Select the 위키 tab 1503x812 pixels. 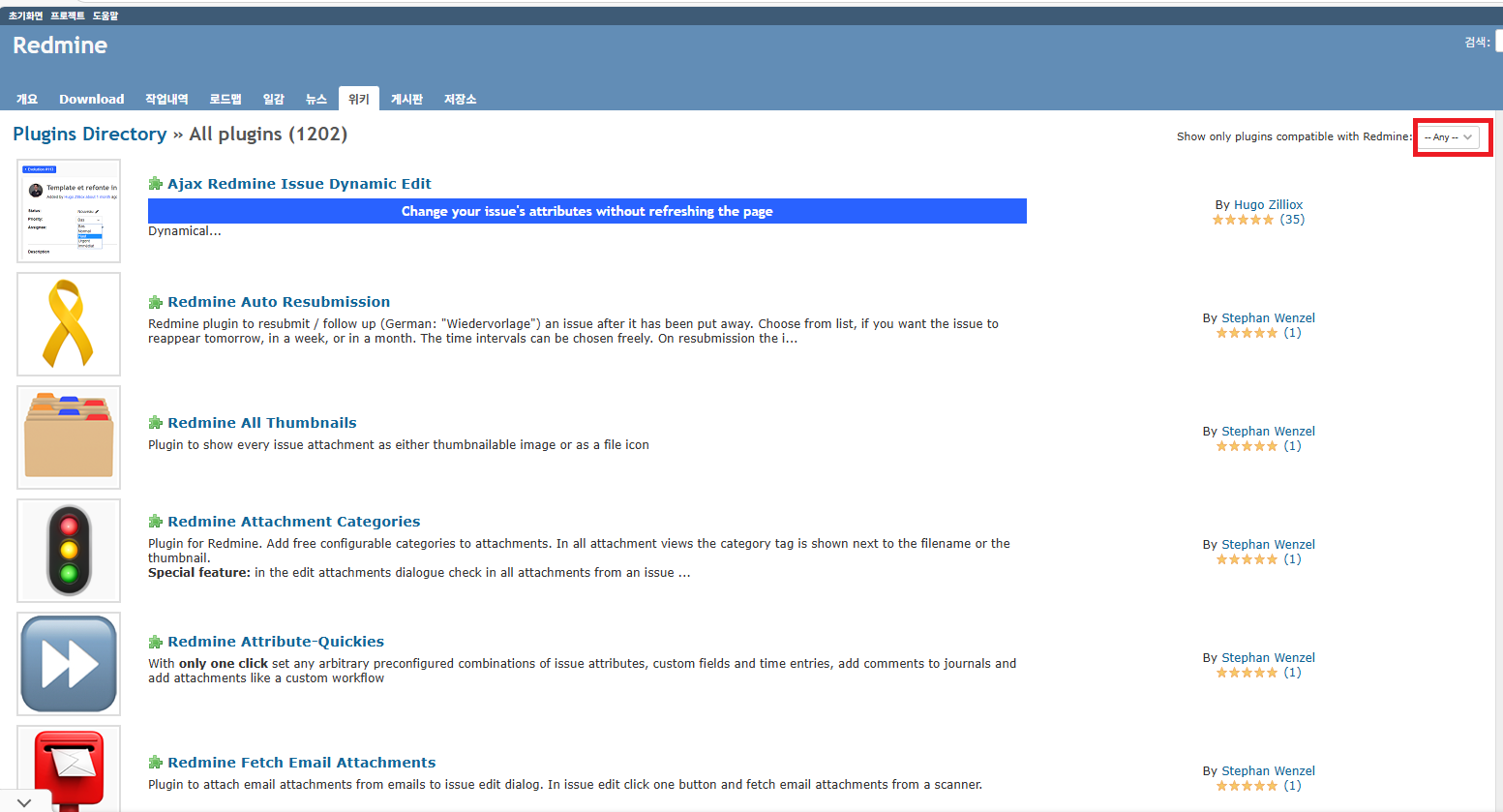point(359,99)
